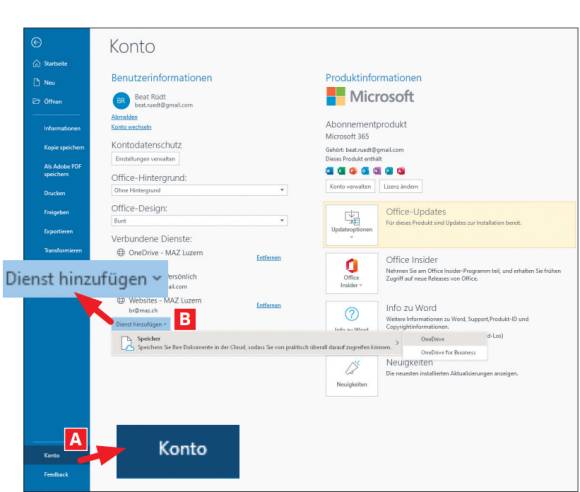Viewport: 580px width, 492px height.
Task: Click the Abonnementprodukt heading
Action: click(x=366, y=124)
